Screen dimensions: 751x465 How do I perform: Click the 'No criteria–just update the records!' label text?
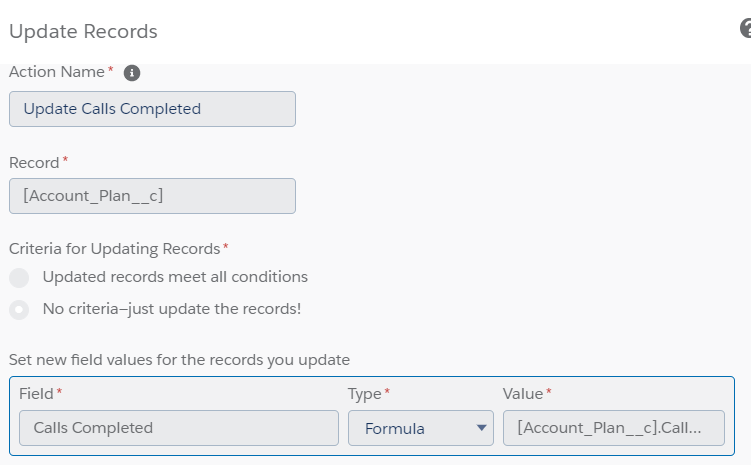(x=171, y=309)
